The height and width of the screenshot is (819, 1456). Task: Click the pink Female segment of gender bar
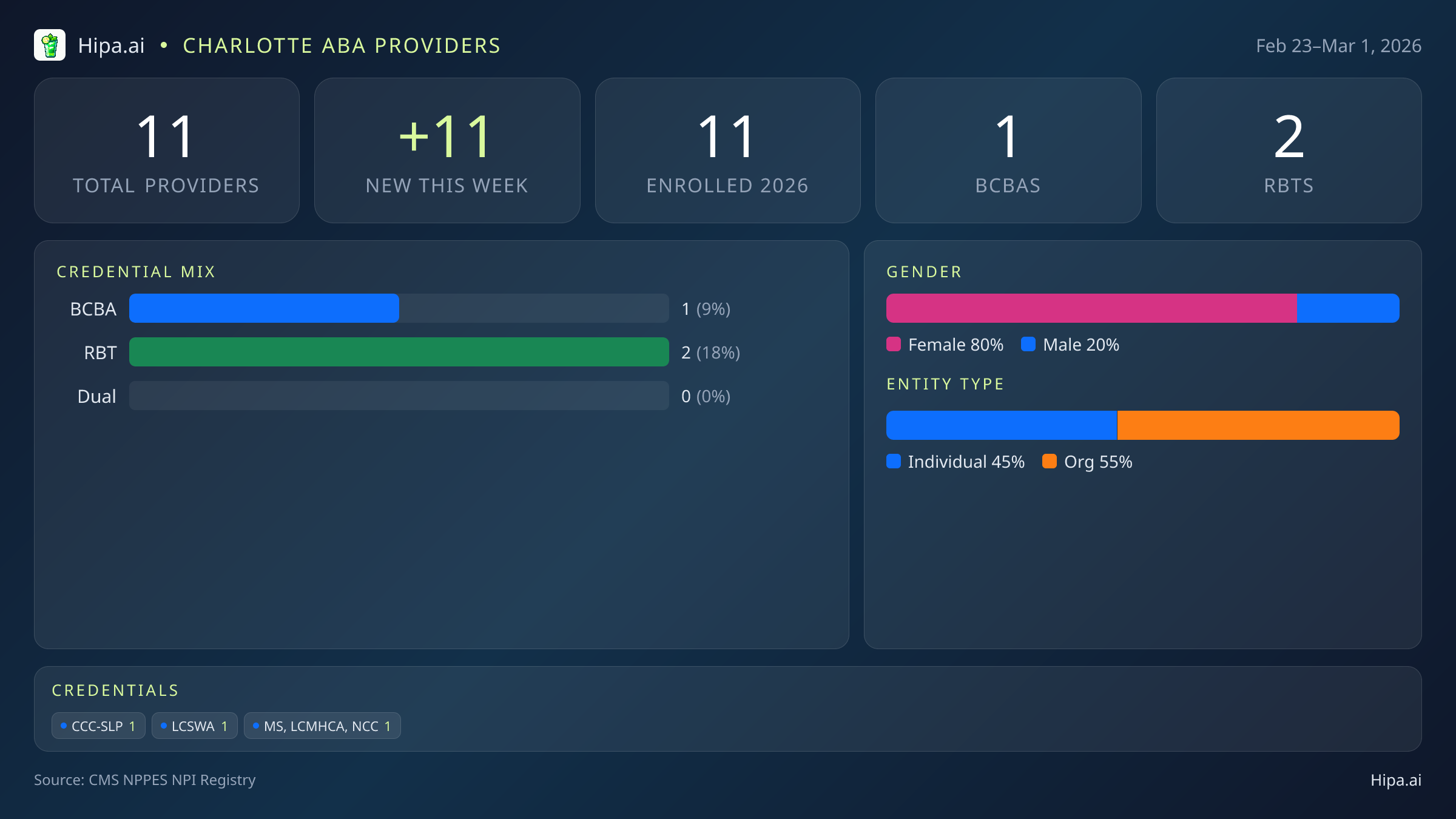tap(1091, 308)
